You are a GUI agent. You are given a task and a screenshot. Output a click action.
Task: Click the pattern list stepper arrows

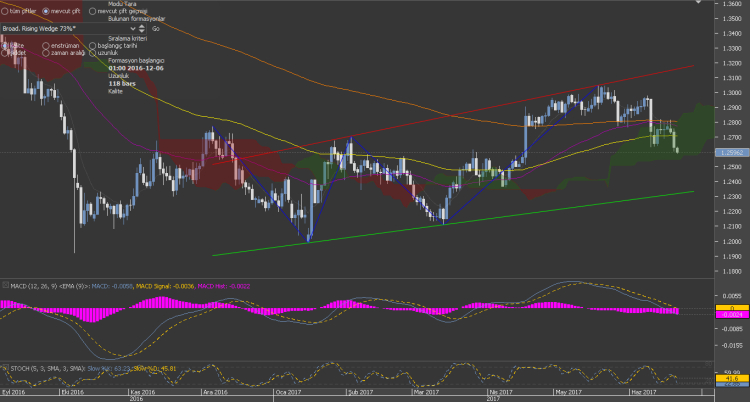(142, 29)
